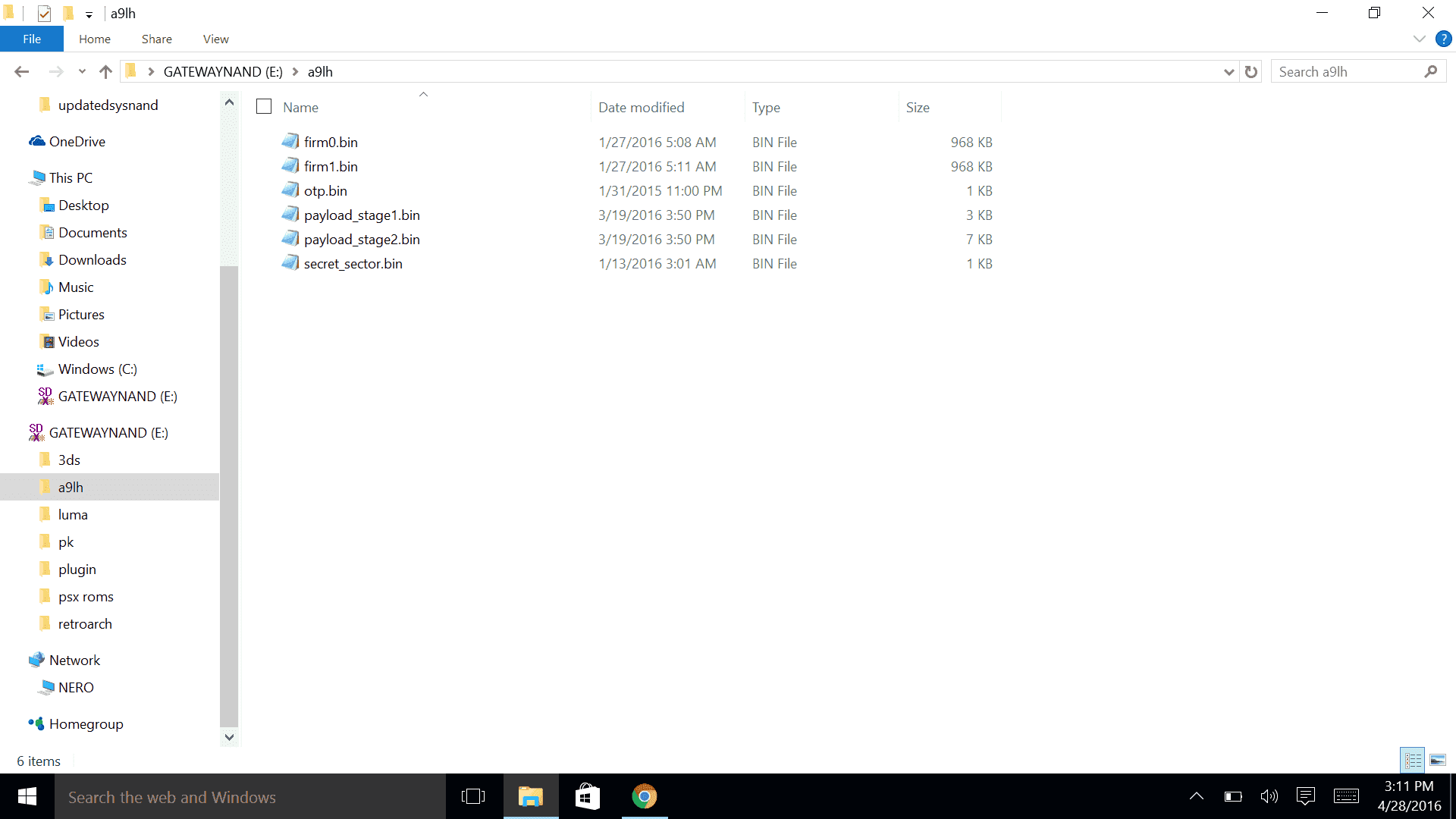Open Customize Quick Access Toolbar dropdown

pos(89,14)
